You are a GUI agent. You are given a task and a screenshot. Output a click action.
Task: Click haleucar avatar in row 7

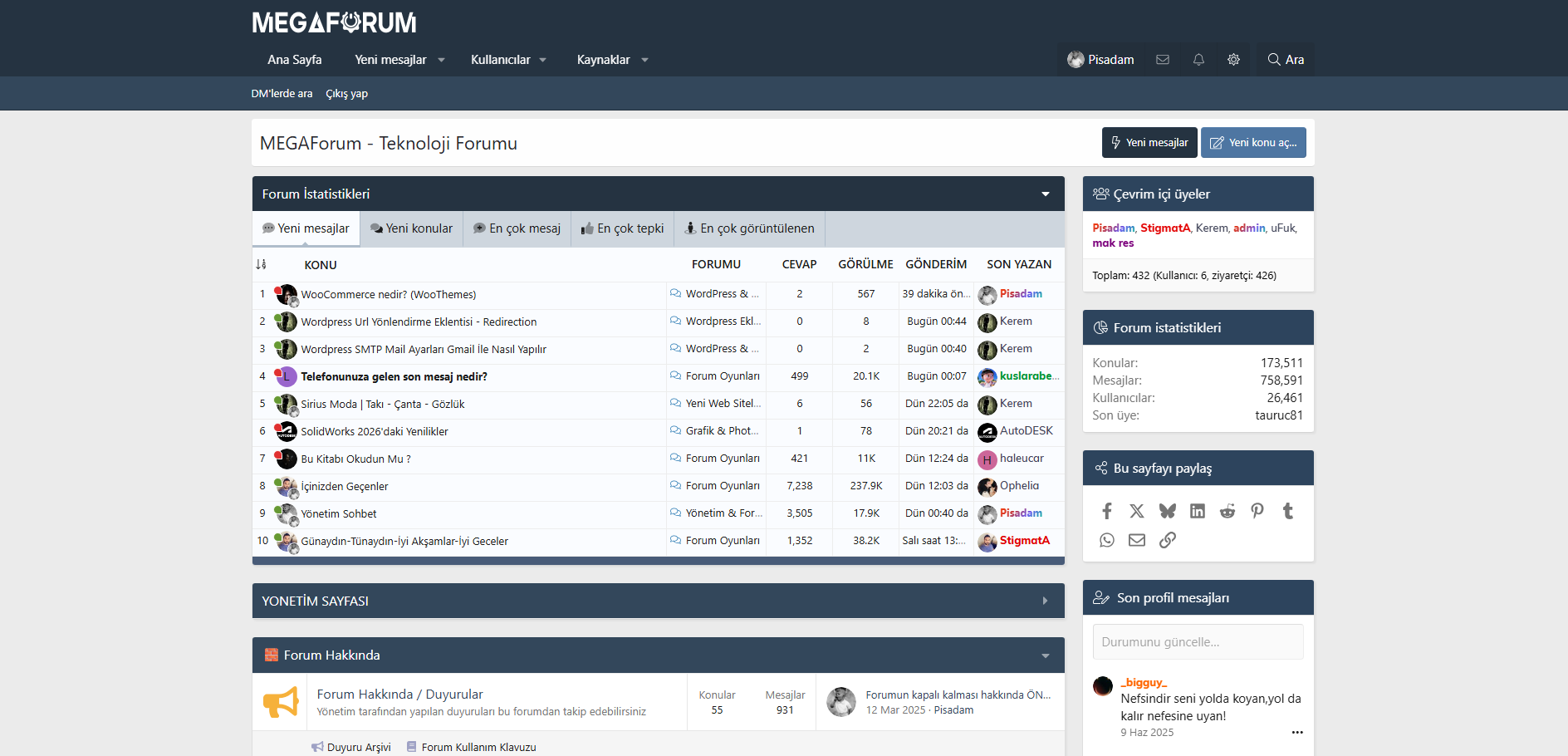tap(987, 459)
